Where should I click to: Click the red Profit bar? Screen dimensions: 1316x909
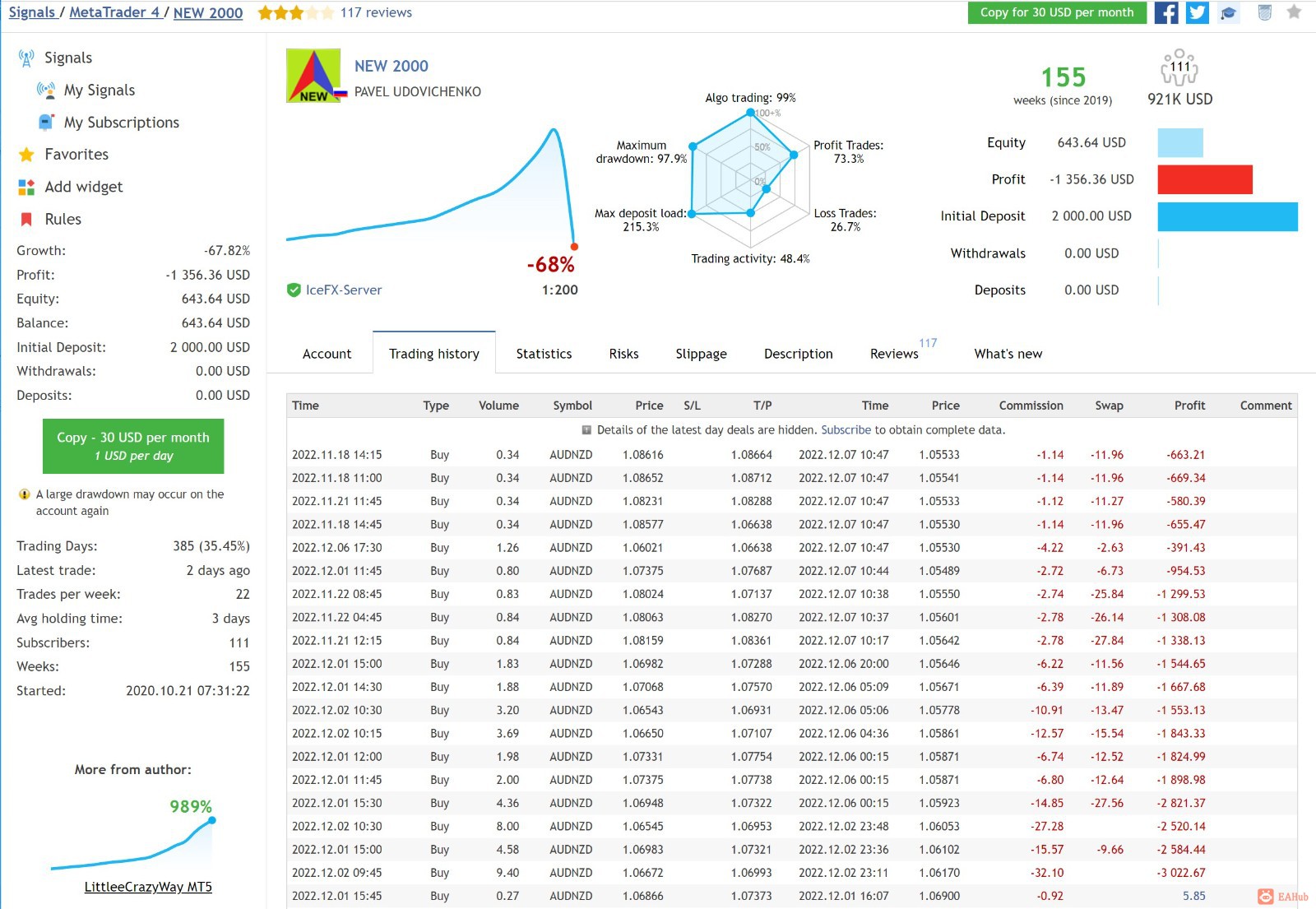(1205, 179)
